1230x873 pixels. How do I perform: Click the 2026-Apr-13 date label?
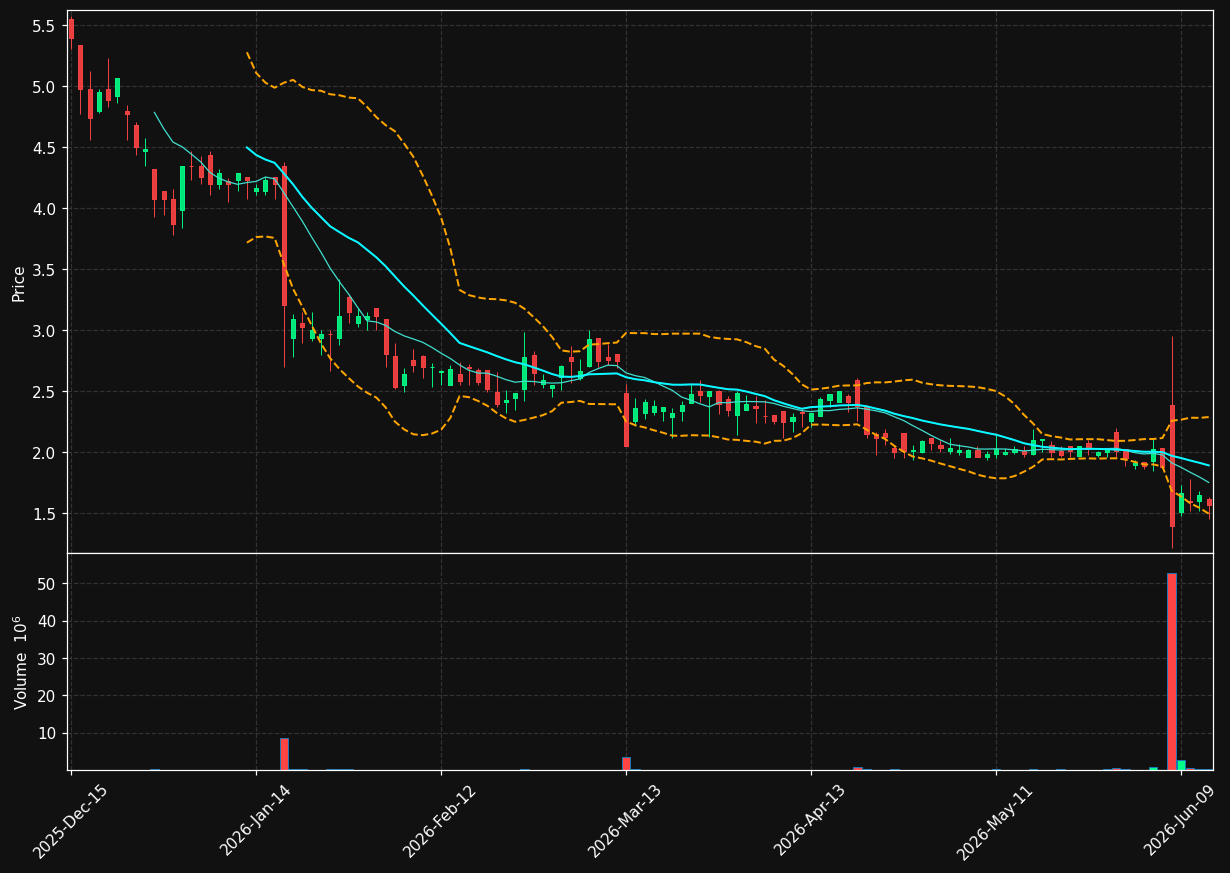click(811, 821)
